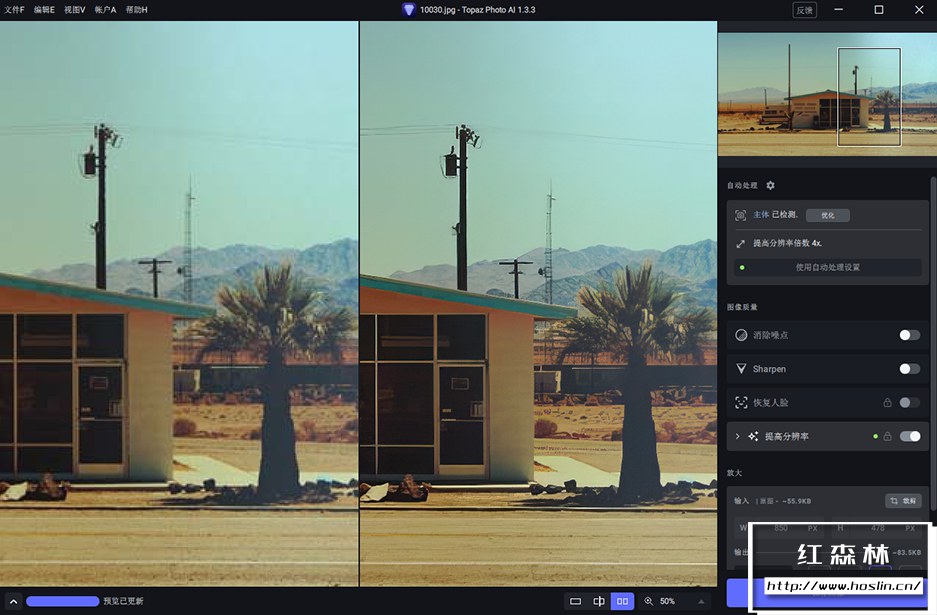Click the 自动处理 heading text
Image resolution: width=937 pixels, height=615 pixels.
[742, 185]
